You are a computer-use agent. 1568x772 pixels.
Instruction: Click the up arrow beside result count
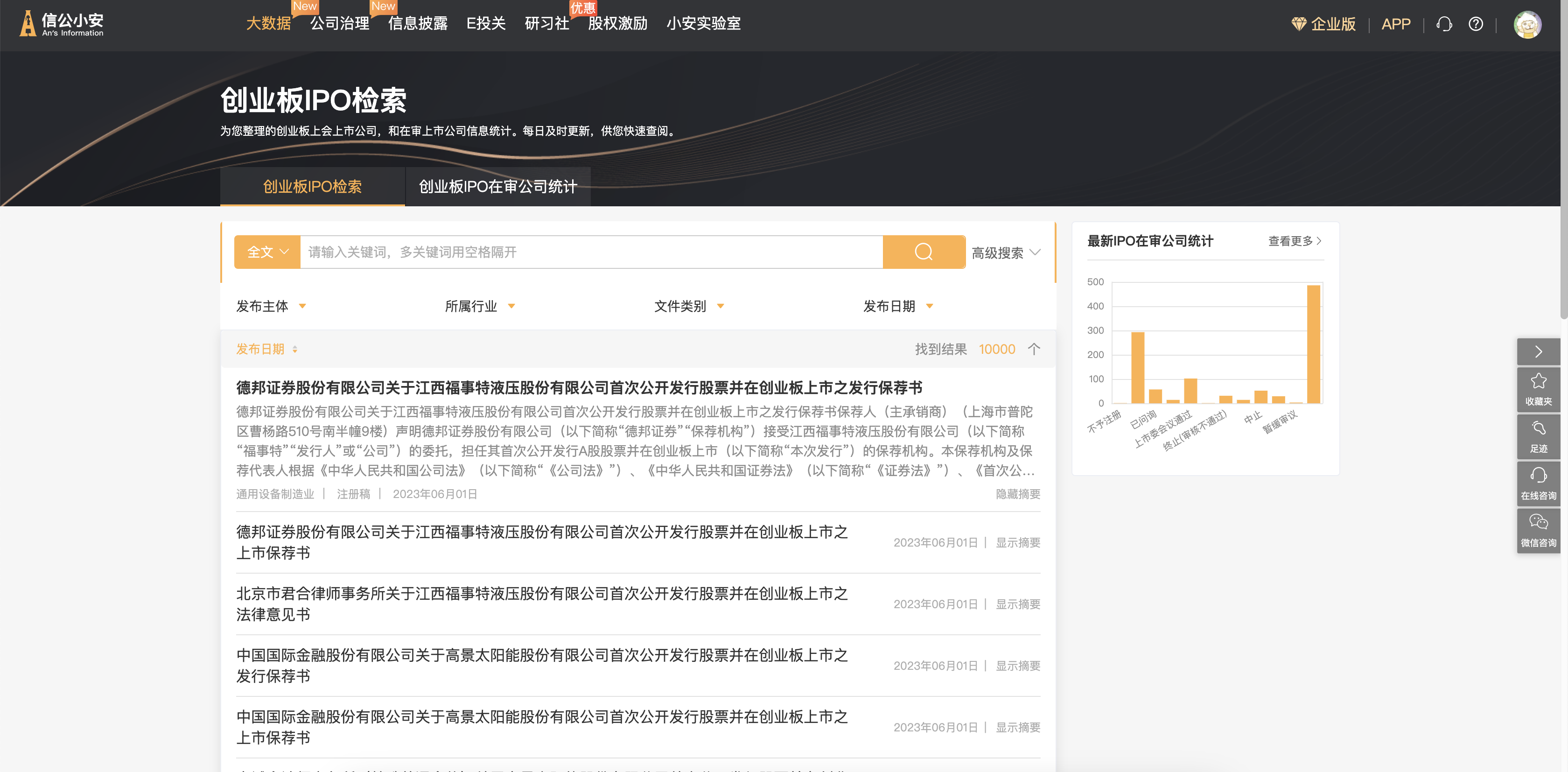pos(1034,349)
